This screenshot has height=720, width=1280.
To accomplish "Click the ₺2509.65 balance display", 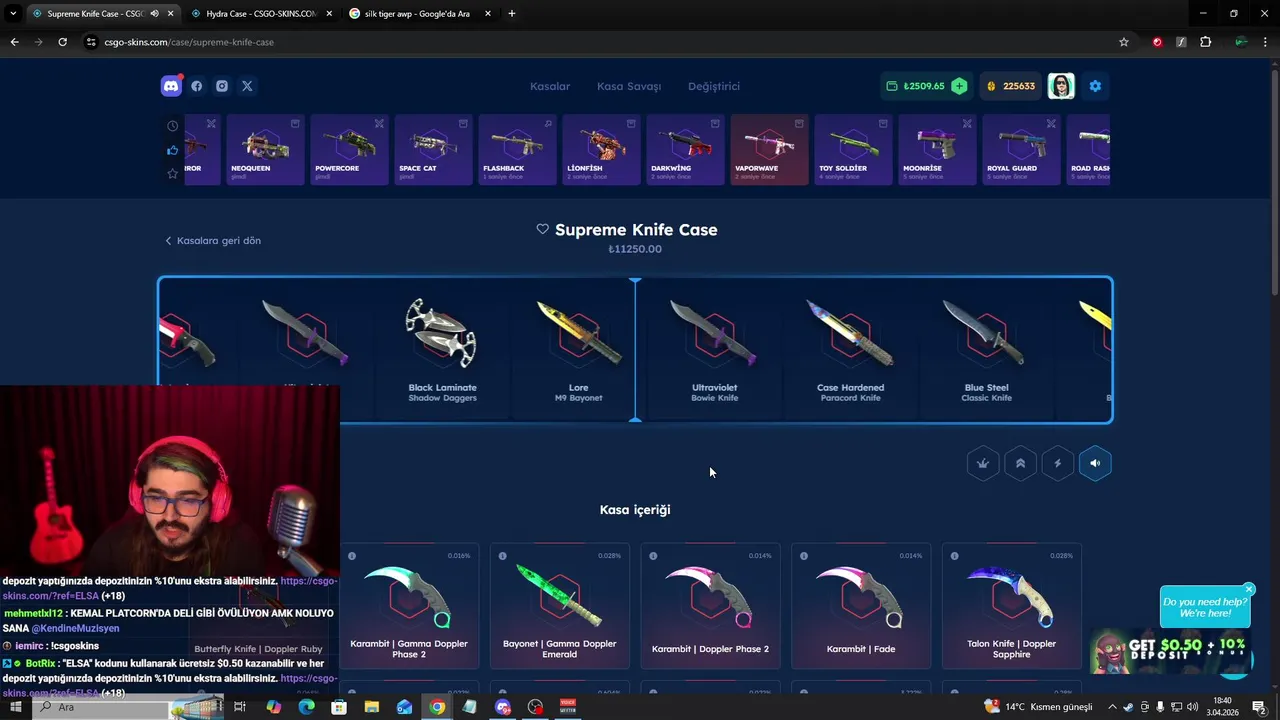I will (924, 86).
